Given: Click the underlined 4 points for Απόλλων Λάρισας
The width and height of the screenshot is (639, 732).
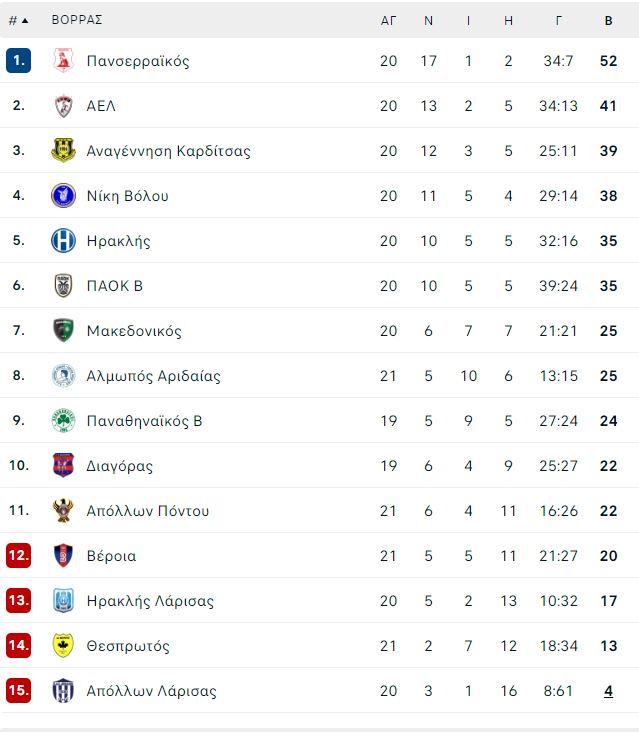Looking at the screenshot, I should tap(608, 690).
